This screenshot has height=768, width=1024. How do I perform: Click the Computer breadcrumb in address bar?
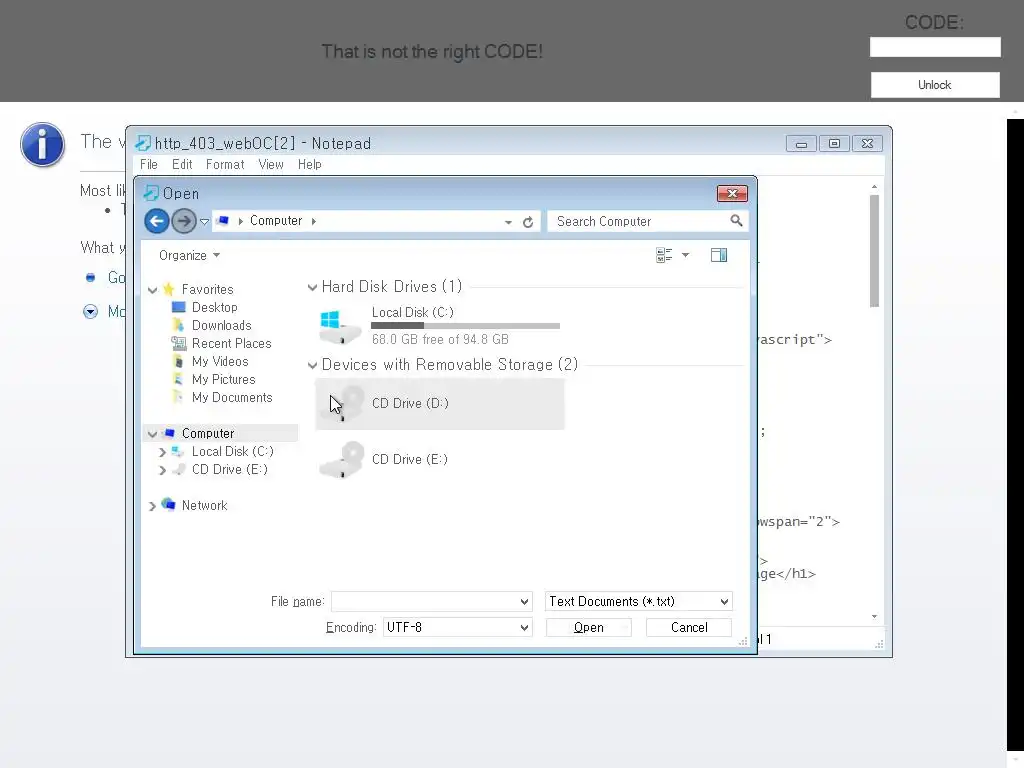(276, 221)
